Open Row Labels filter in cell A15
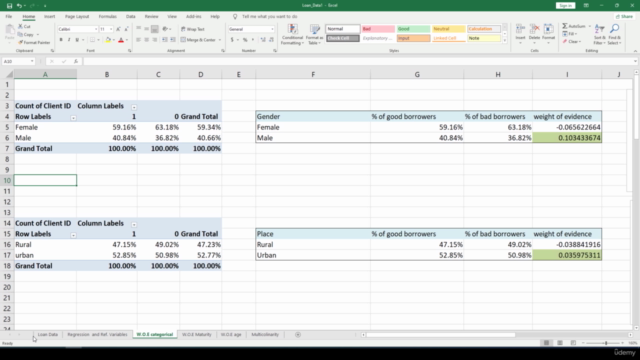 73,236
